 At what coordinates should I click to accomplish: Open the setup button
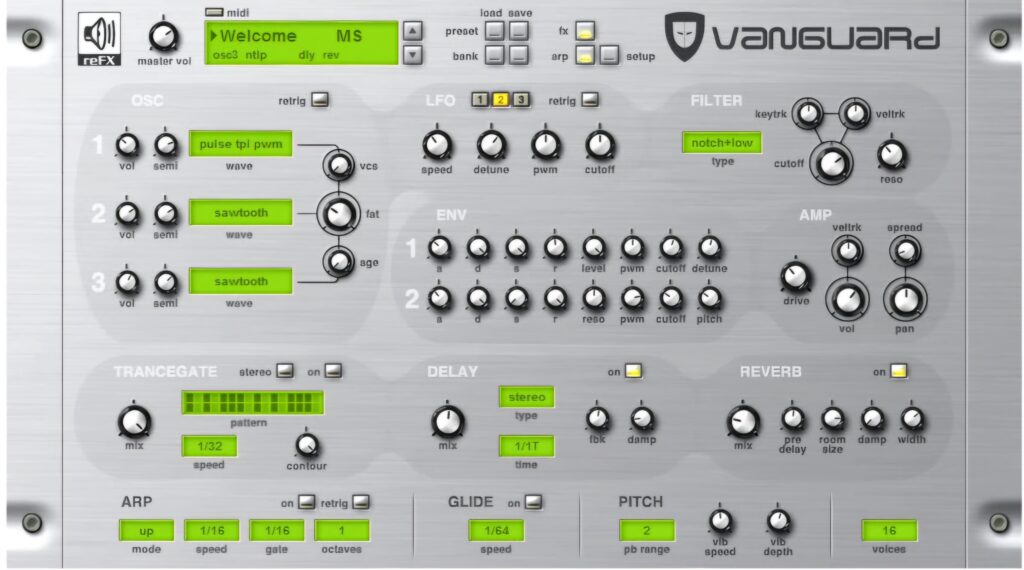609,55
